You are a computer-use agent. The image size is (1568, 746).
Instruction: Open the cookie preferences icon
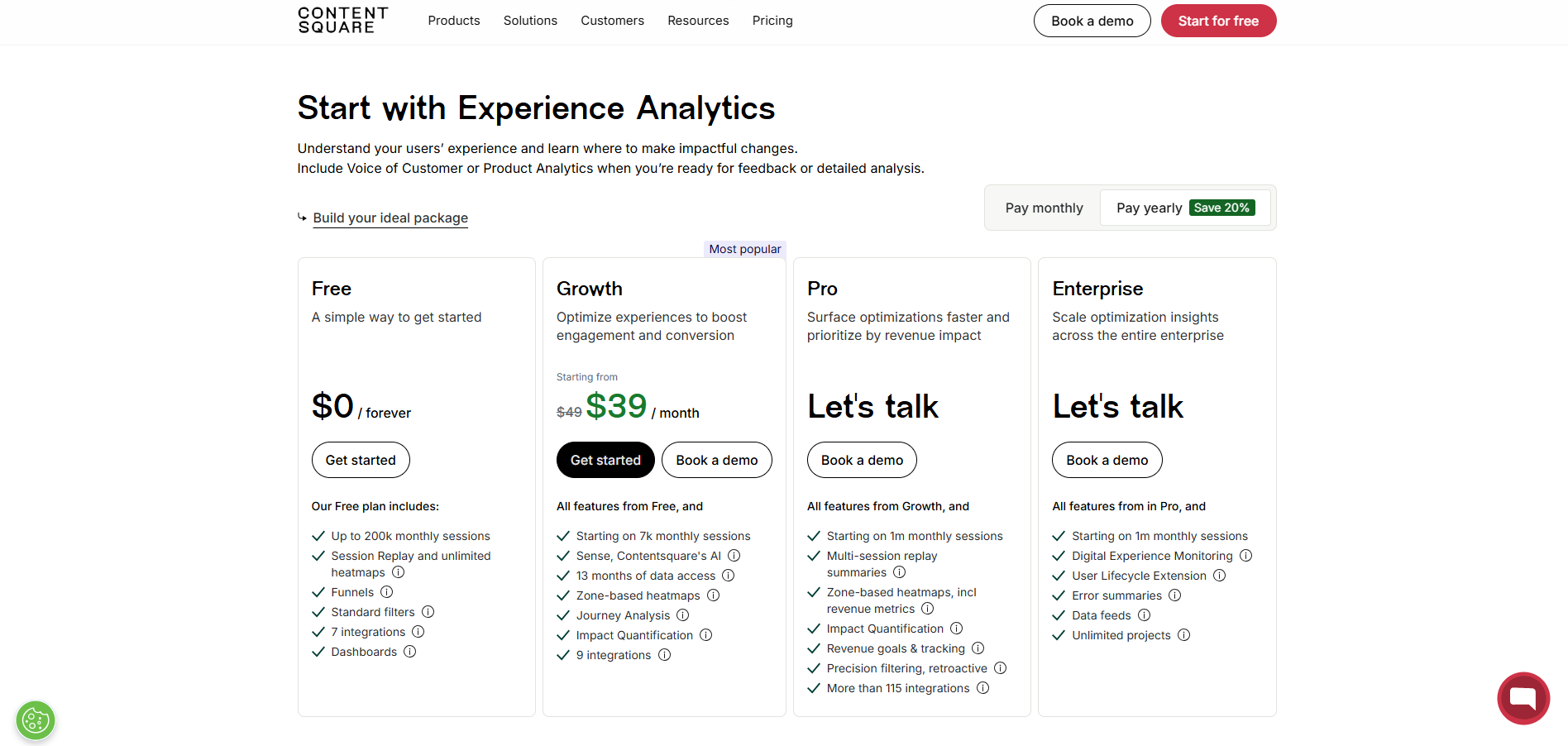point(35,720)
